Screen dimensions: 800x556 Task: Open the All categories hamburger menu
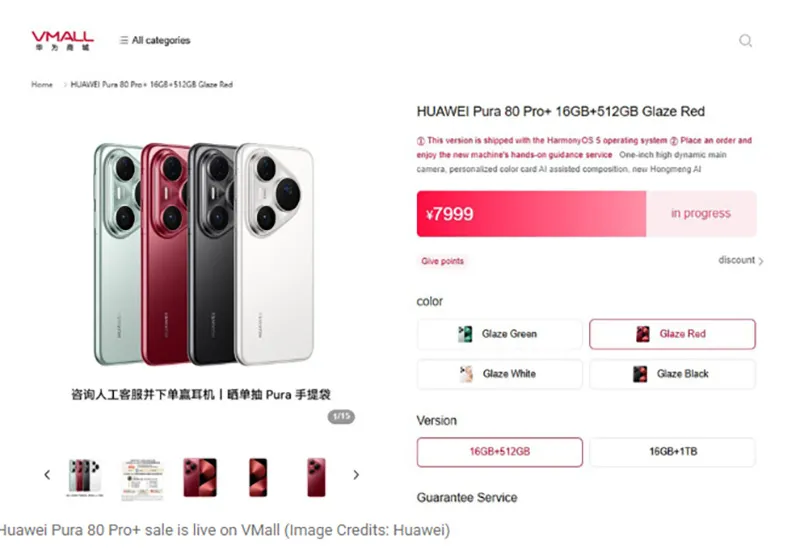click(155, 40)
